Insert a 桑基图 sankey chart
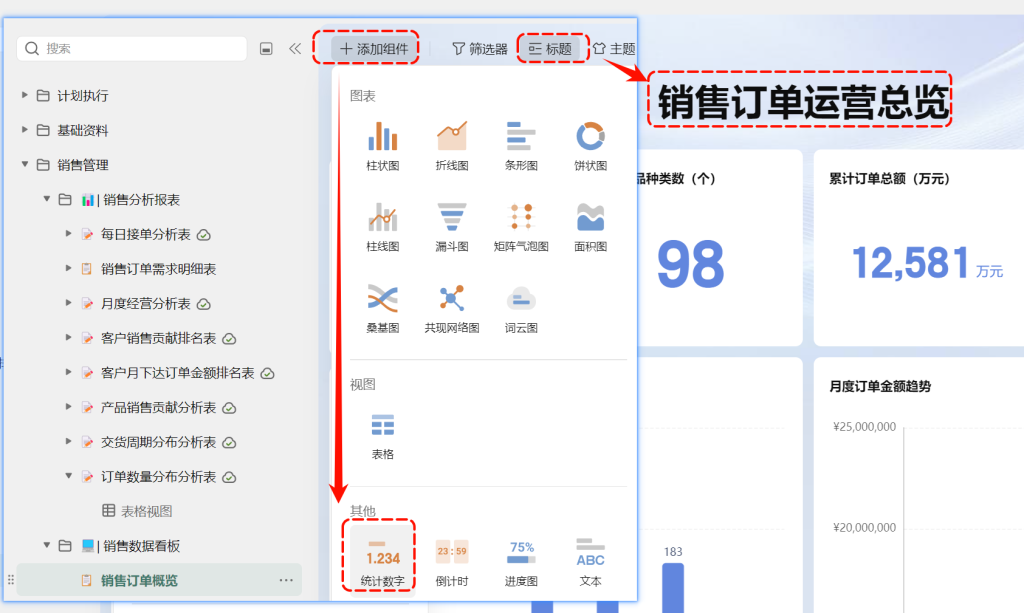1024x613 pixels. pyautogui.click(x=383, y=299)
